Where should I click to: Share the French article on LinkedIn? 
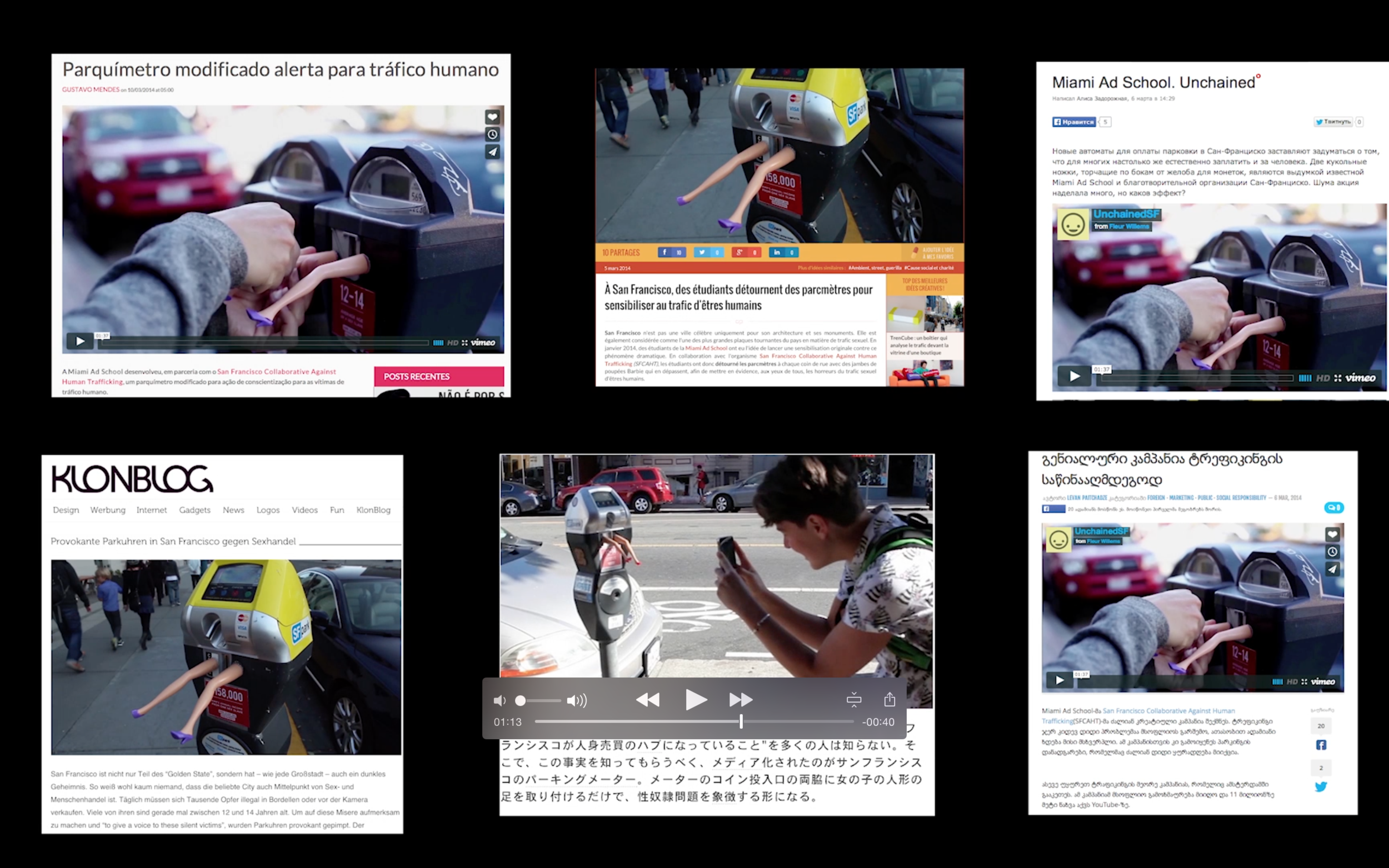pyautogui.click(x=784, y=252)
